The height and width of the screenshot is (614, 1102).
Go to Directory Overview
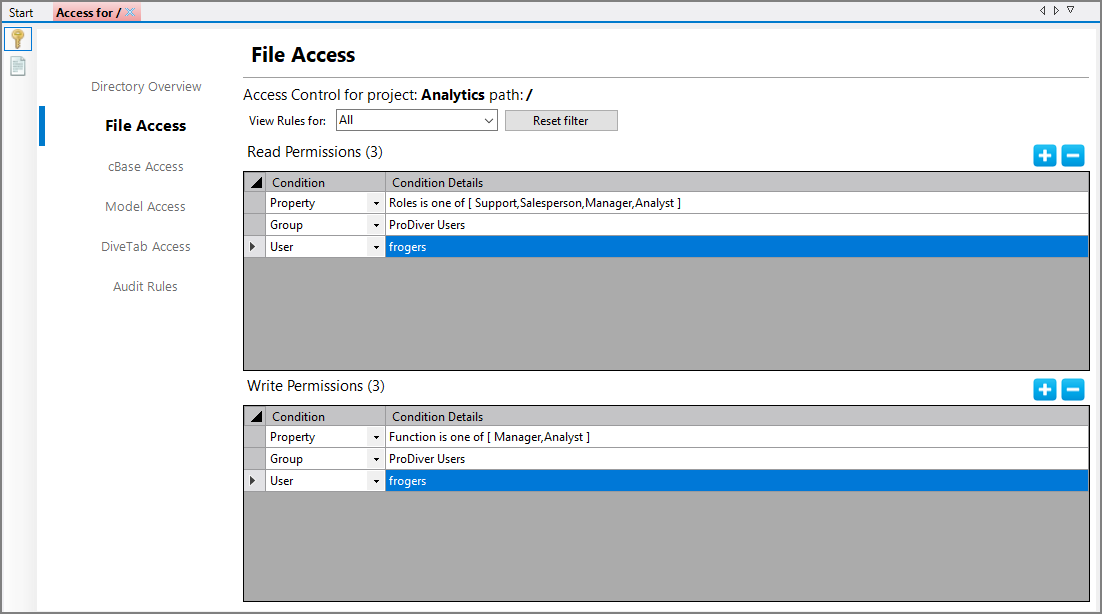(x=146, y=87)
